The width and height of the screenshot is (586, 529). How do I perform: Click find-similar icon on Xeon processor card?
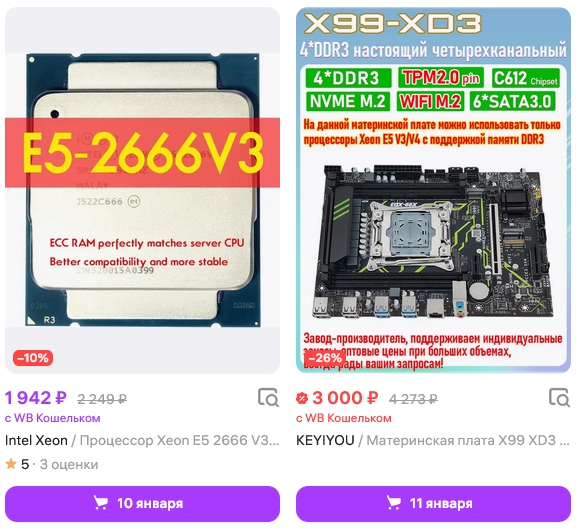pyautogui.click(x=268, y=397)
